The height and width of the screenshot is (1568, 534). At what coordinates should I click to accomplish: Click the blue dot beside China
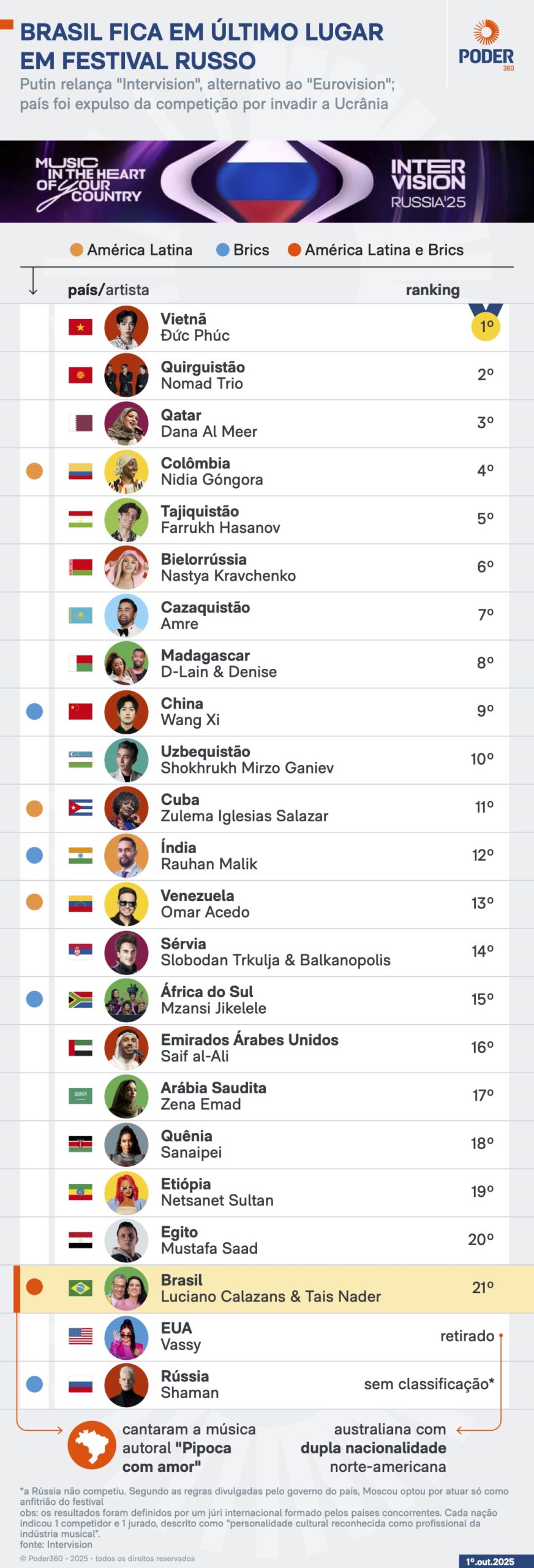35,712
